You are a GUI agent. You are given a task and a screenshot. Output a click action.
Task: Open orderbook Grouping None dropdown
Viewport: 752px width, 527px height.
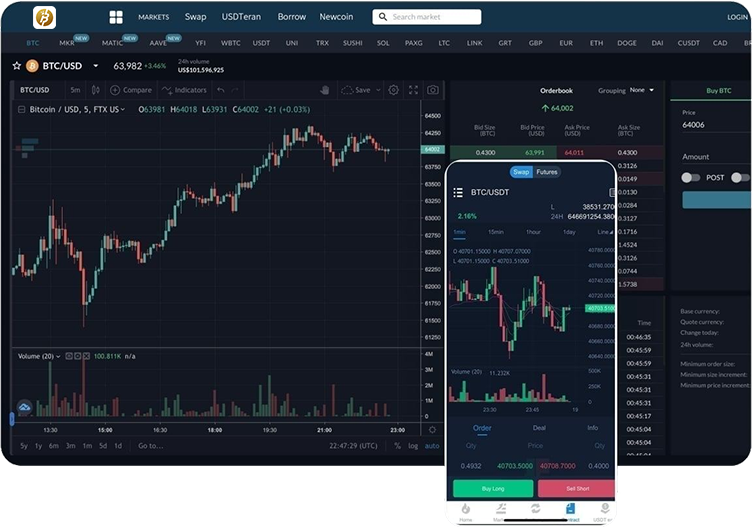click(x=642, y=90)
